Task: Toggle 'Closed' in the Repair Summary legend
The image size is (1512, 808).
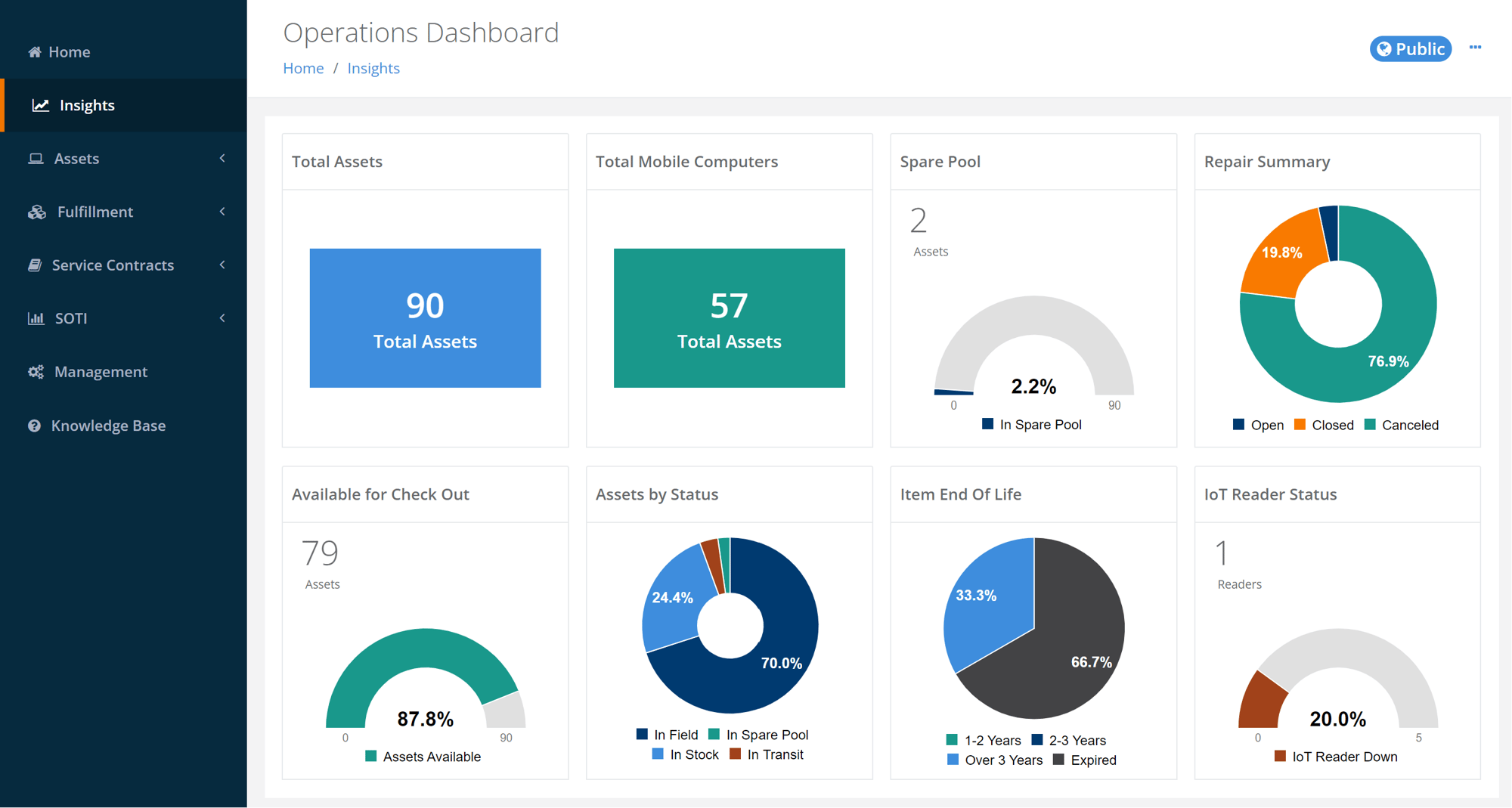Action: 1325,424
